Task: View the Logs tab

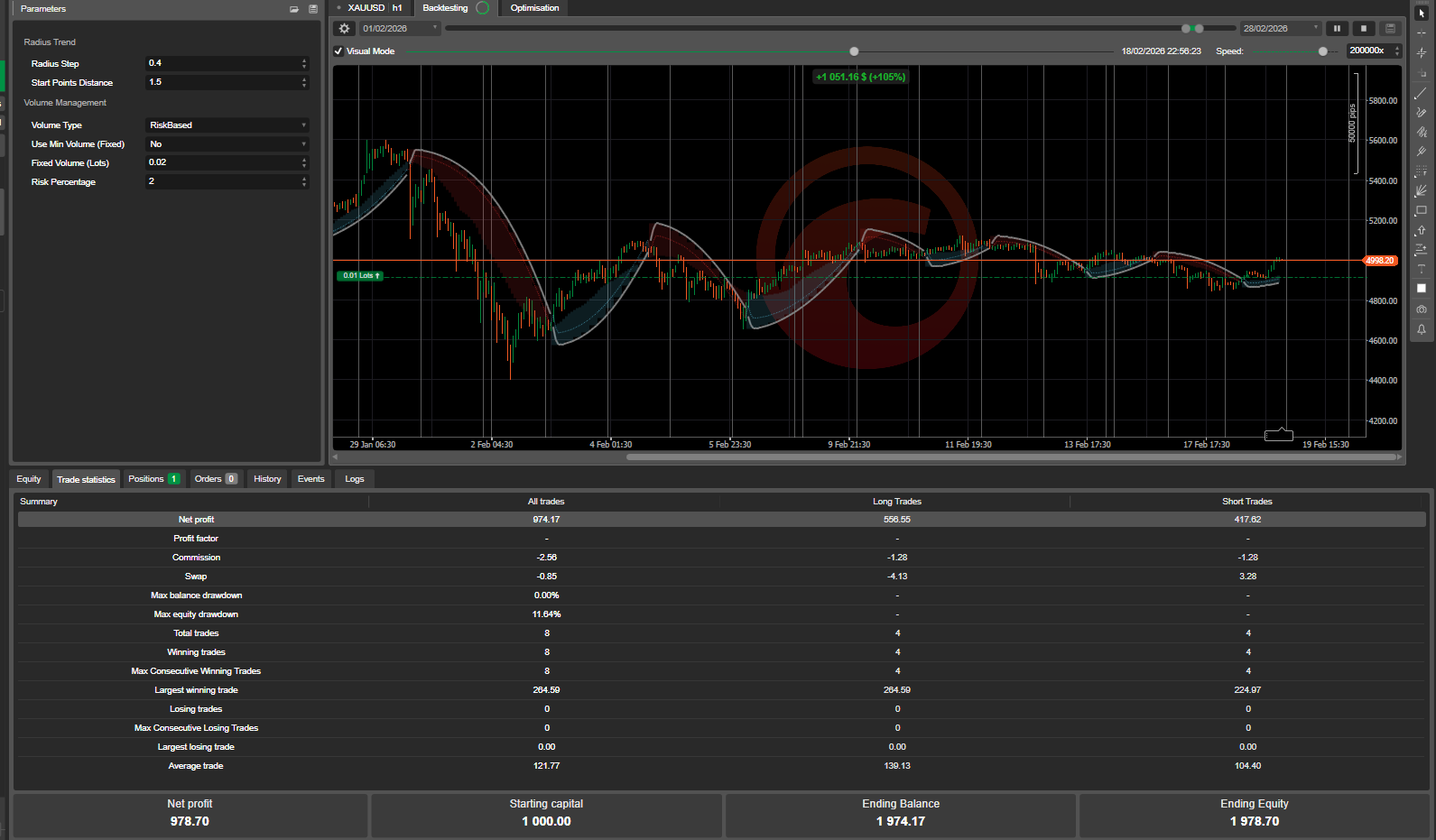Action: click(355, 479)
